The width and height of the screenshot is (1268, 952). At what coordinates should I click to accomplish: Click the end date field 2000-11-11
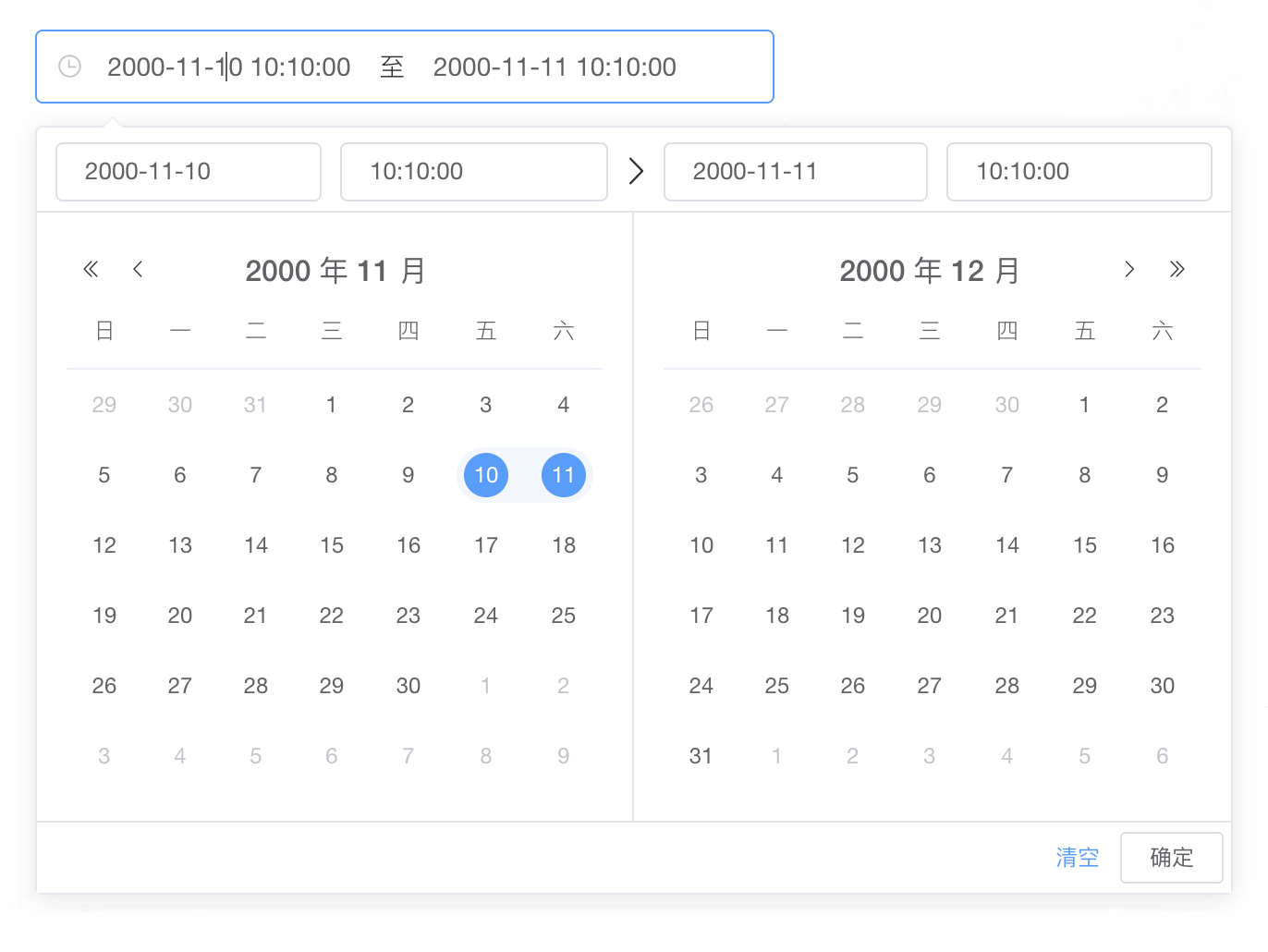click(795, 172)
